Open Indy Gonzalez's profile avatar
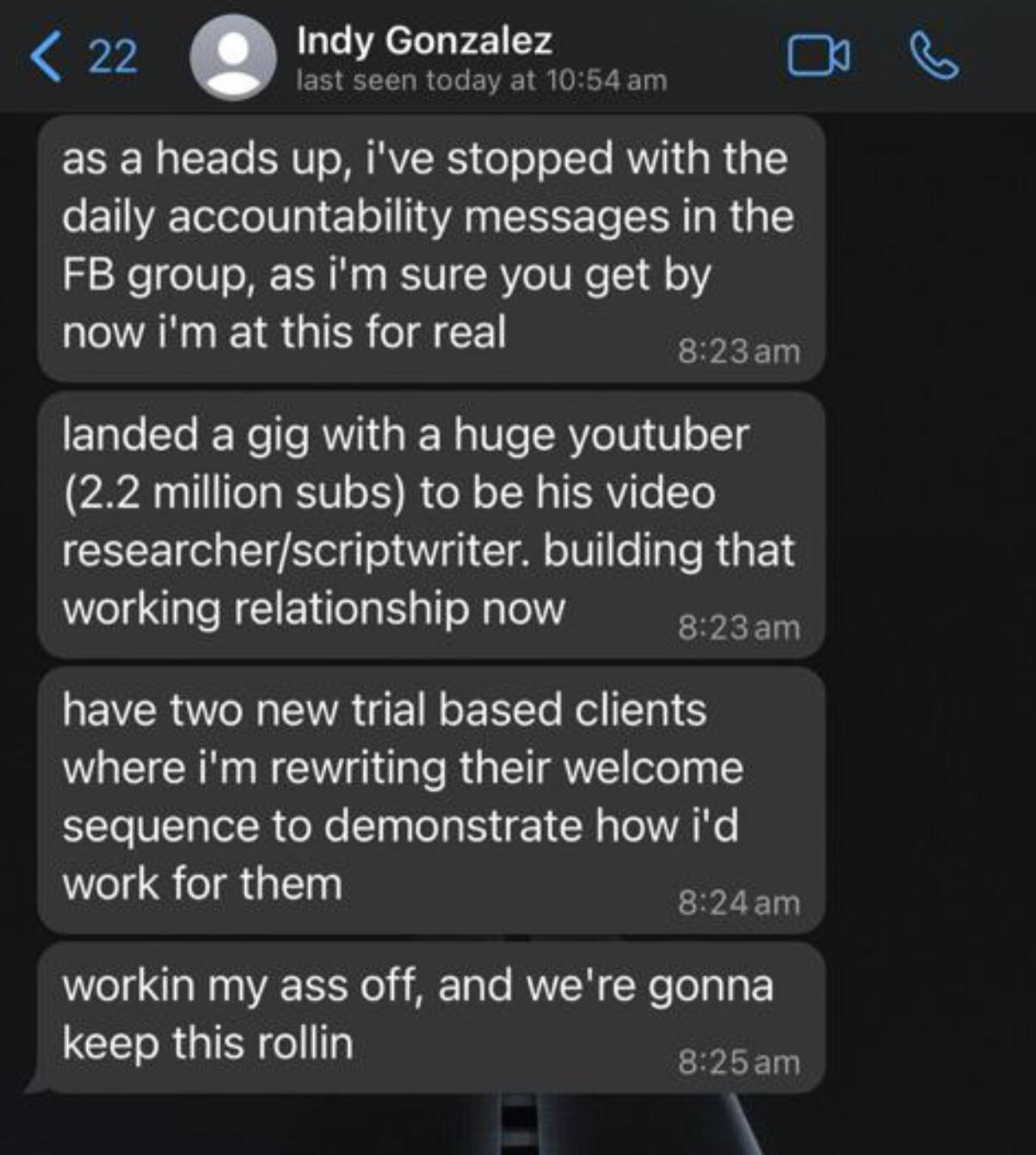The height and width of the screenshot is (1155, 1036). tap(232, 59)
